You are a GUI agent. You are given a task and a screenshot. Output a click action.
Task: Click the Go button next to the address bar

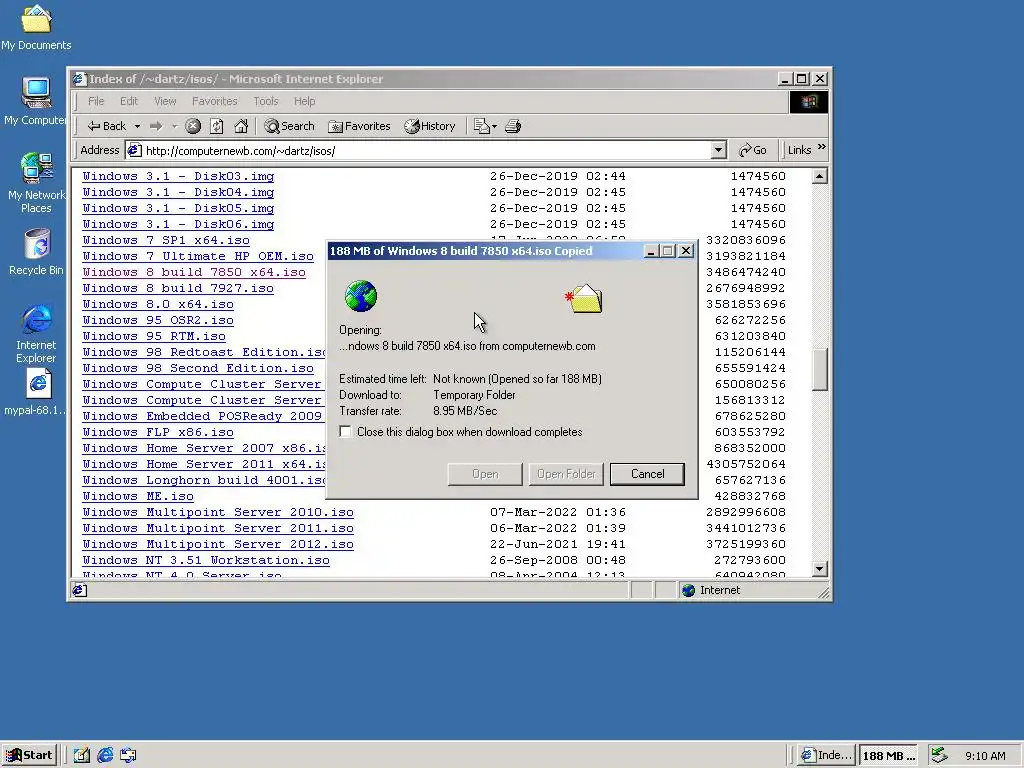[x=752, y=150]
